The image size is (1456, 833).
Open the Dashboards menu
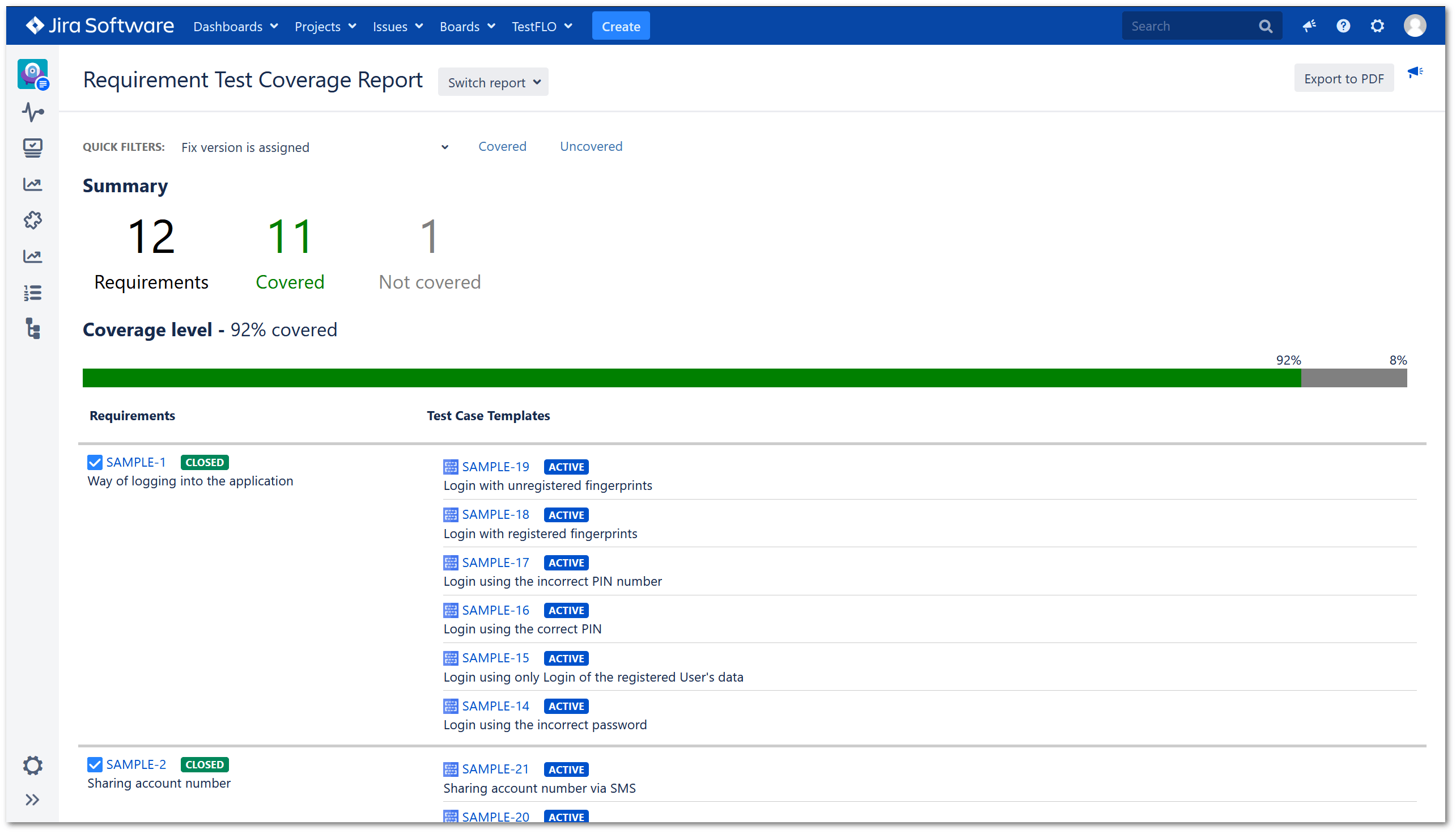pyautogui.click(x=235, y=26)
